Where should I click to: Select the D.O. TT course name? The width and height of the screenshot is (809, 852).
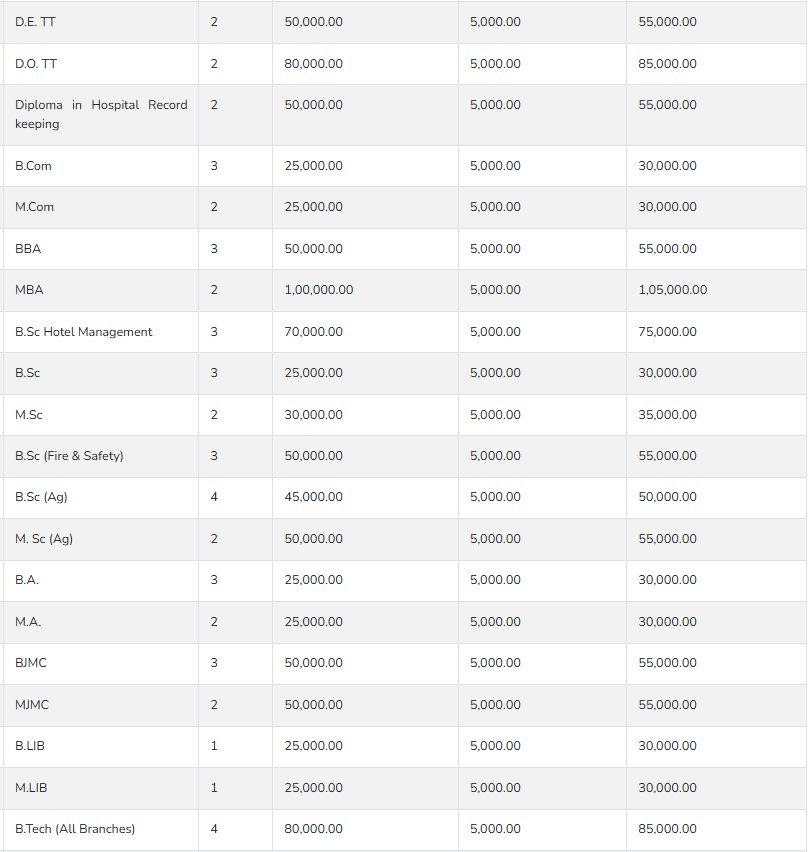36,64
